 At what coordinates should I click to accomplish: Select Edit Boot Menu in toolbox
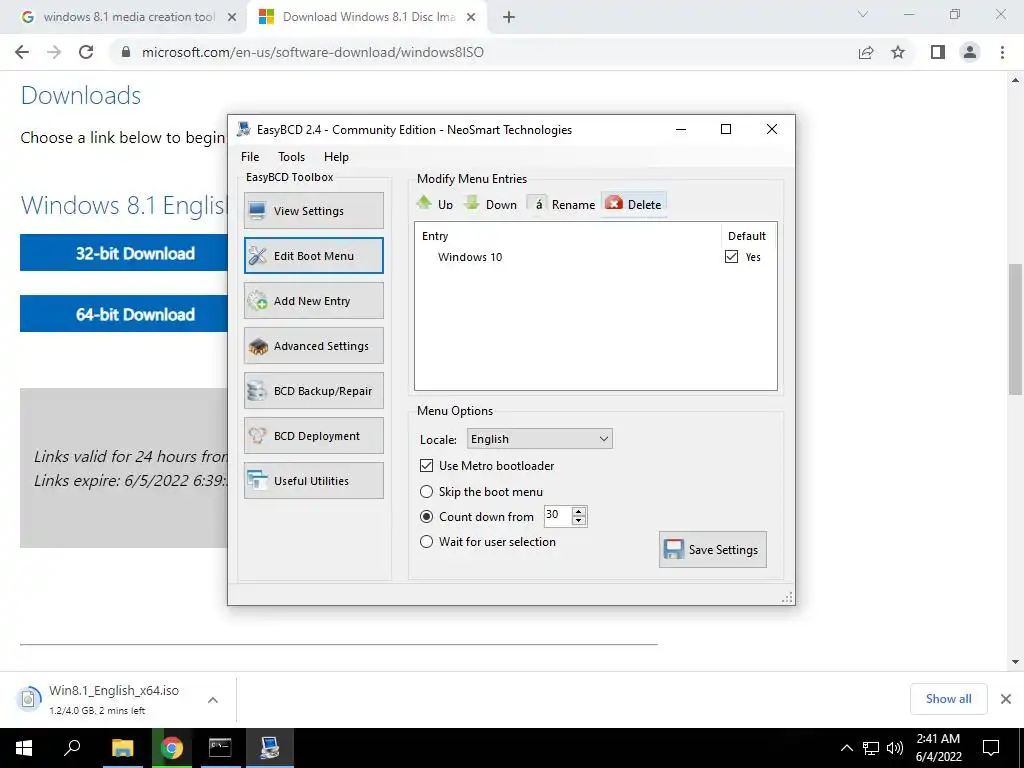click(313, 255)
